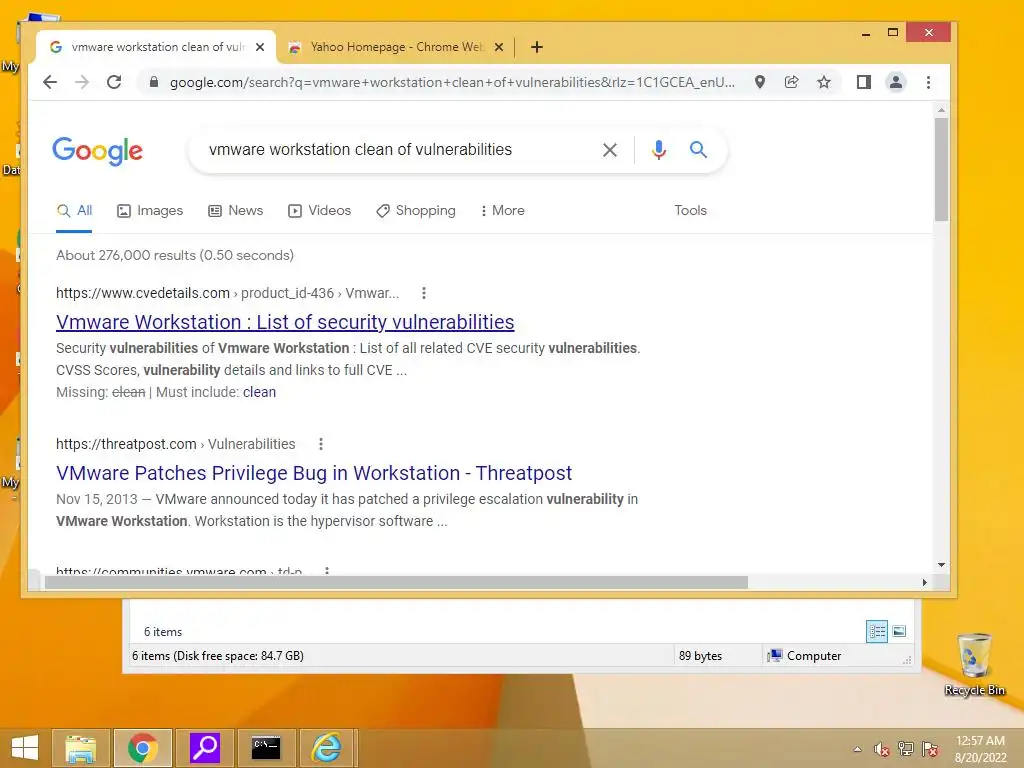Viewport: 1024px width, 768px height.
Task: Click the taskbar clock showing 12:57 AM
Action: click(x=980, y=749)
